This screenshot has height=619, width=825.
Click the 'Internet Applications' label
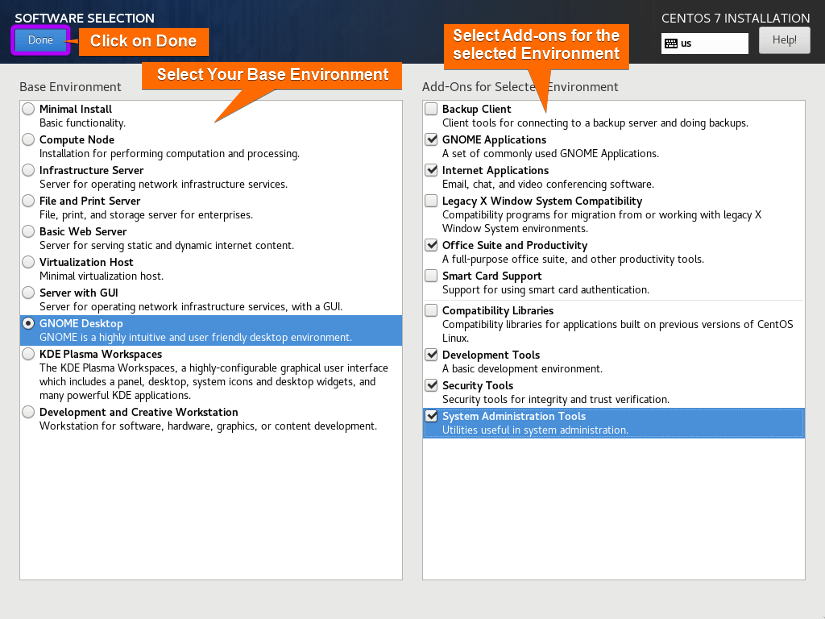point(496,170)
